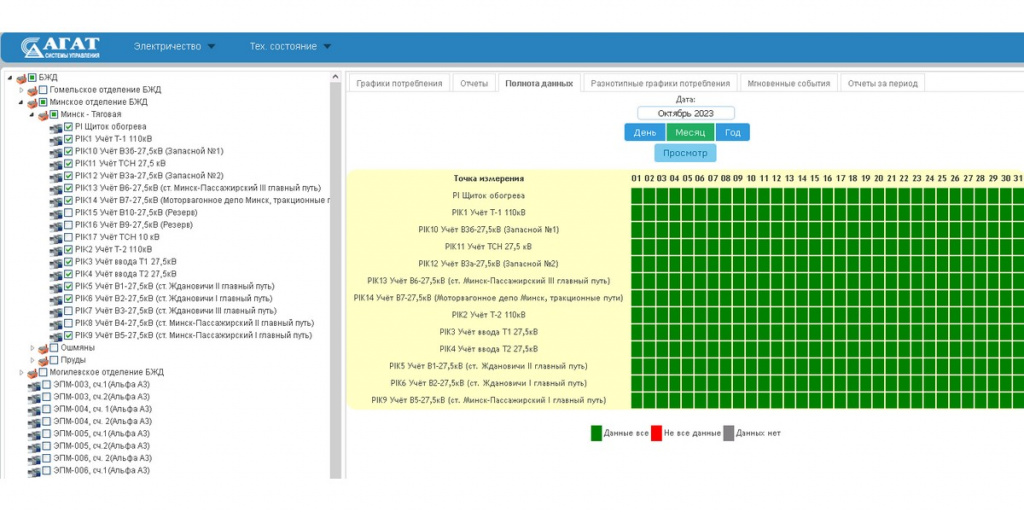Viewport: 1024px width, 512px height.
Task: Click the device icon next to PIK9 Учёт В5-27,5кВ
Action: pos(56,336)
